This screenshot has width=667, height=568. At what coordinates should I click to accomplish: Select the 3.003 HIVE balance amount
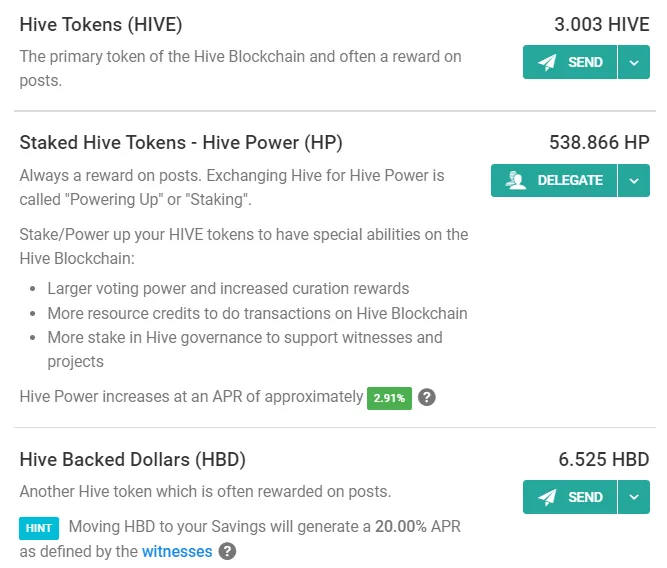[601, 24]
